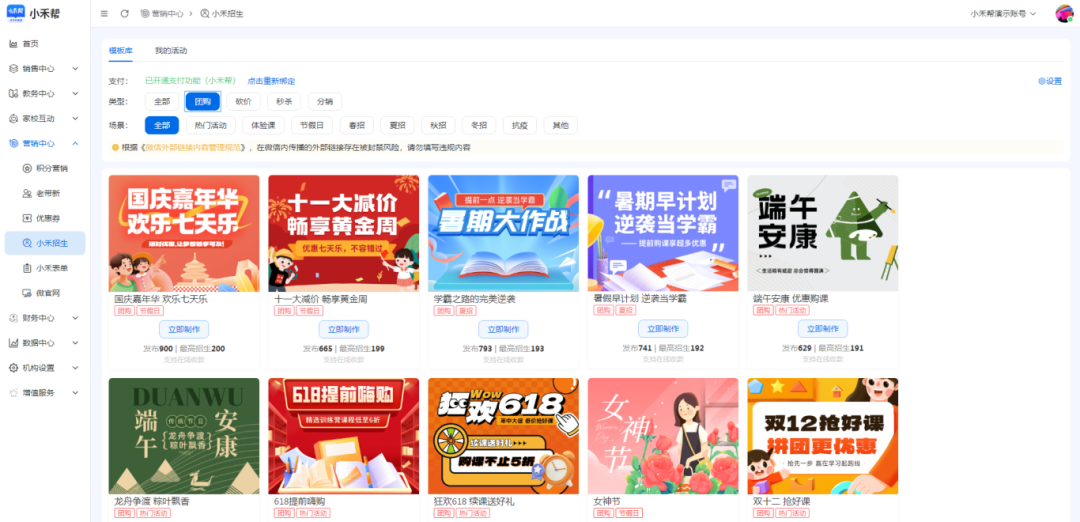Expand 财务中心 chevron
This screenshot has width=1080, height=522.
point(75,318)
